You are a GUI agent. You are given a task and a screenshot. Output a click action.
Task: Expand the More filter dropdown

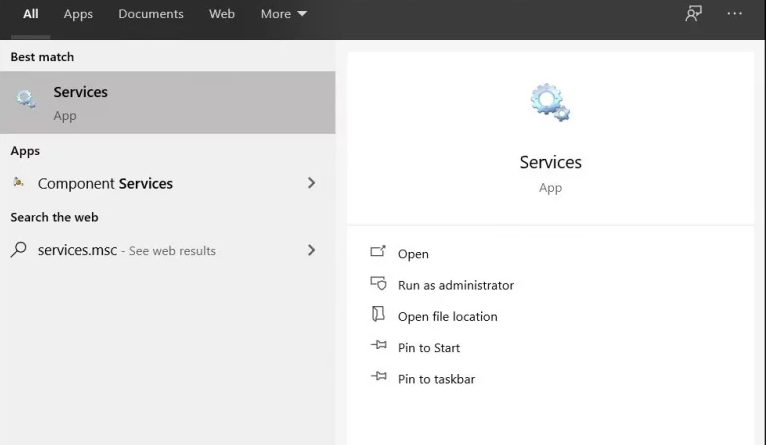283,14
